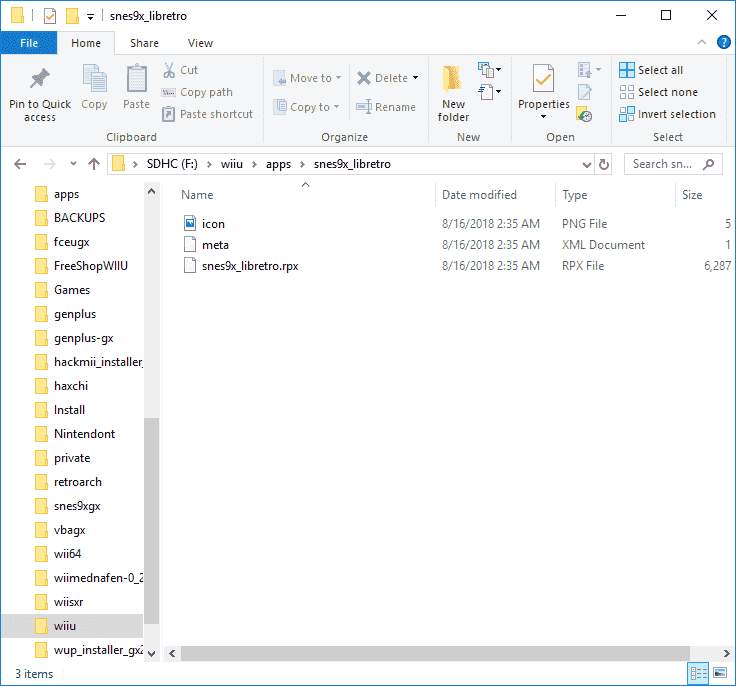Viewport: 738px width, 687px height.
Task: Click right arrow of the horizontal scrollbar
Action: [x=727, y=654]
